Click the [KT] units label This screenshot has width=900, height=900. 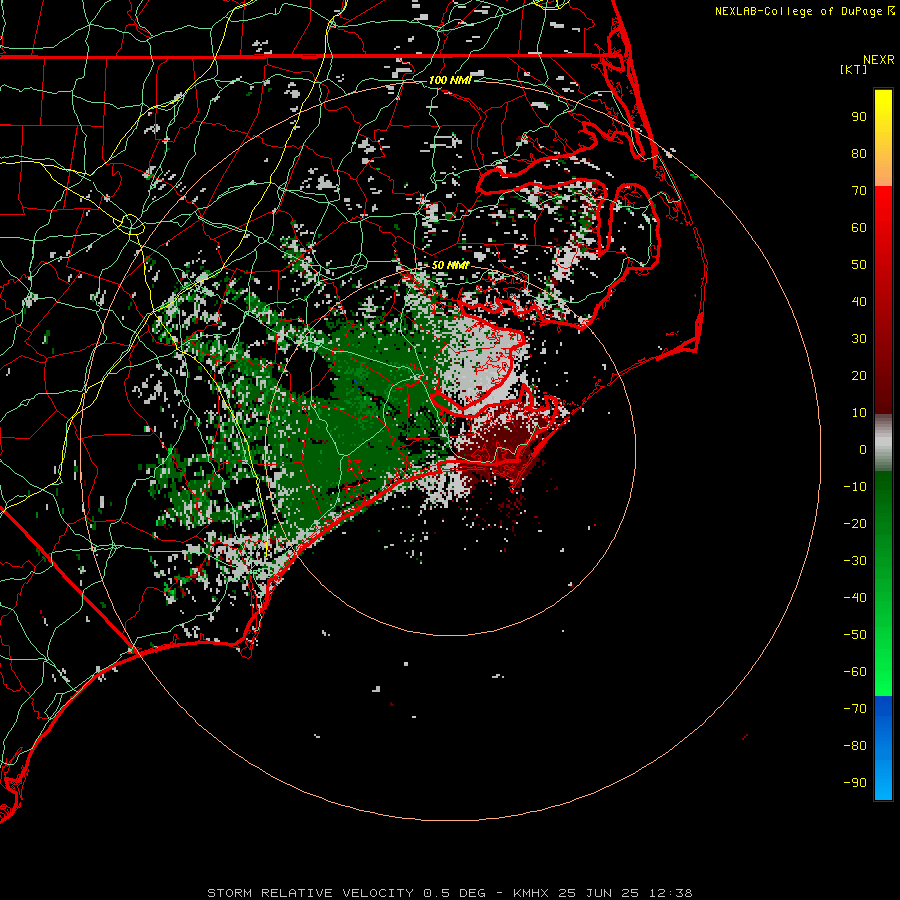tap(854, 69)
